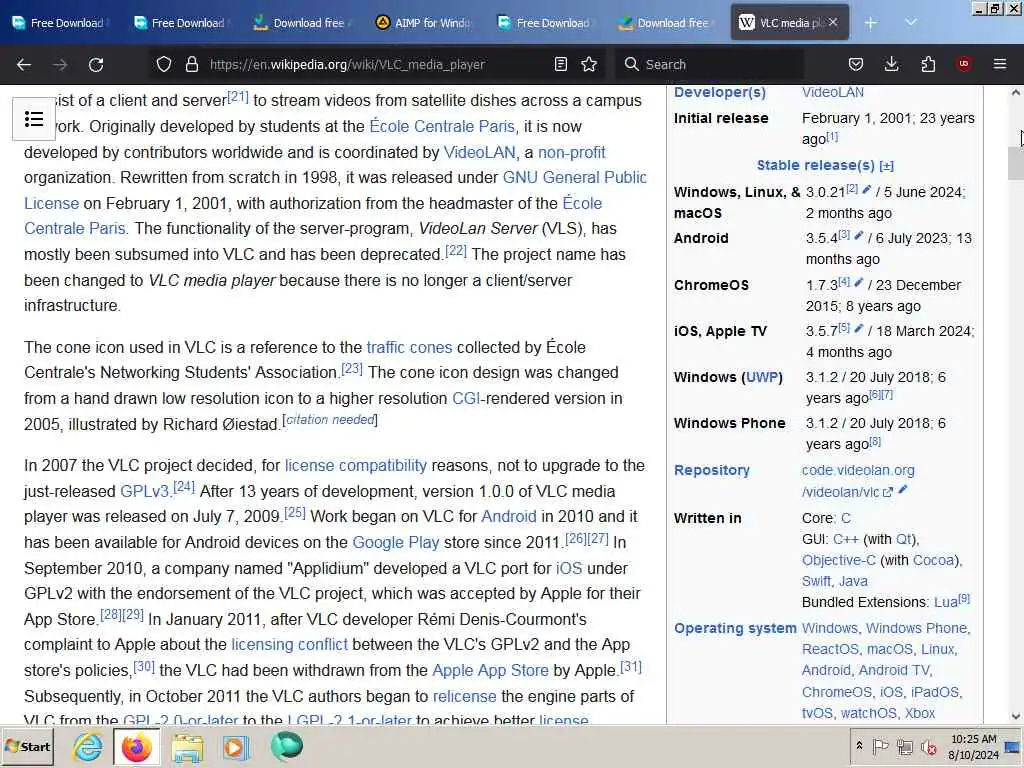Open the relicense link
The image size is (1024, 768).
pyautogui.click(x=464, y=696)
